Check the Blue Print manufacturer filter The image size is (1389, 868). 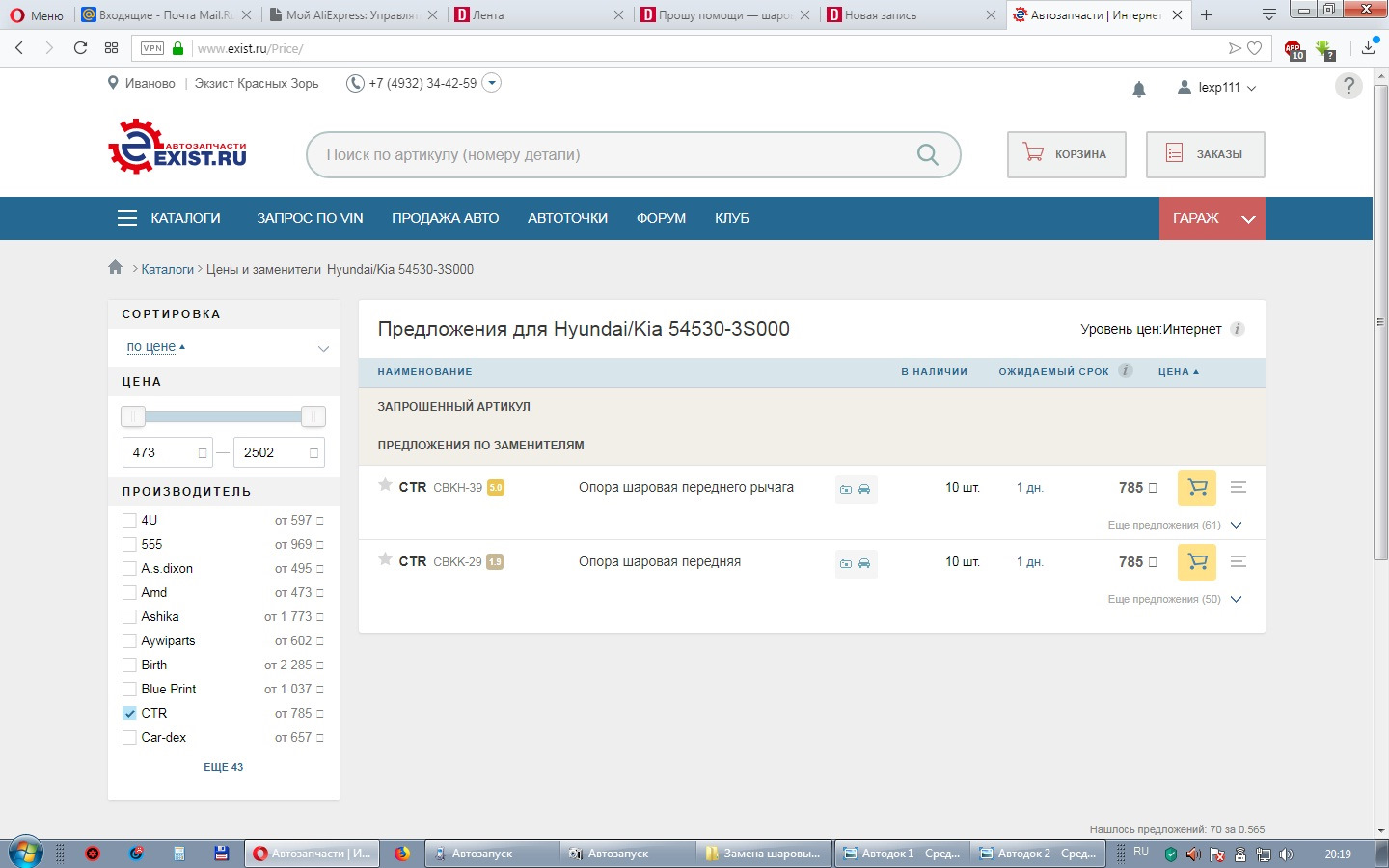(129, 689)
